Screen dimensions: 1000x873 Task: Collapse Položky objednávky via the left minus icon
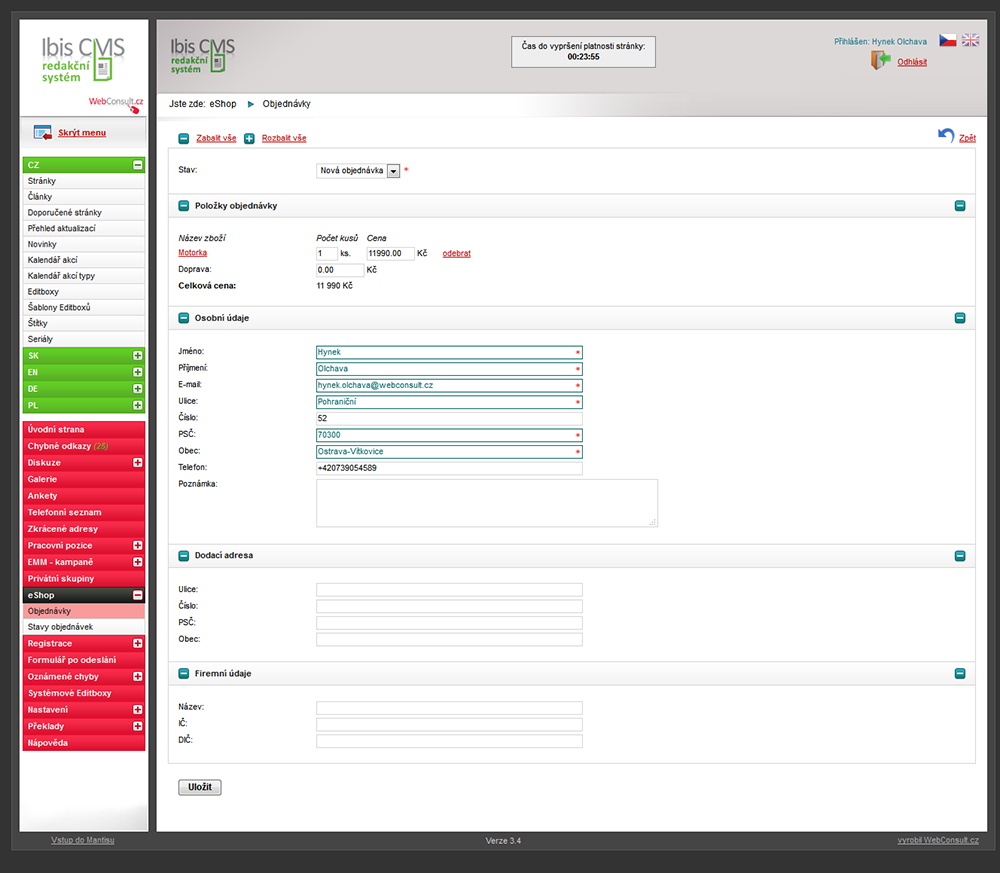pos(184,206)
